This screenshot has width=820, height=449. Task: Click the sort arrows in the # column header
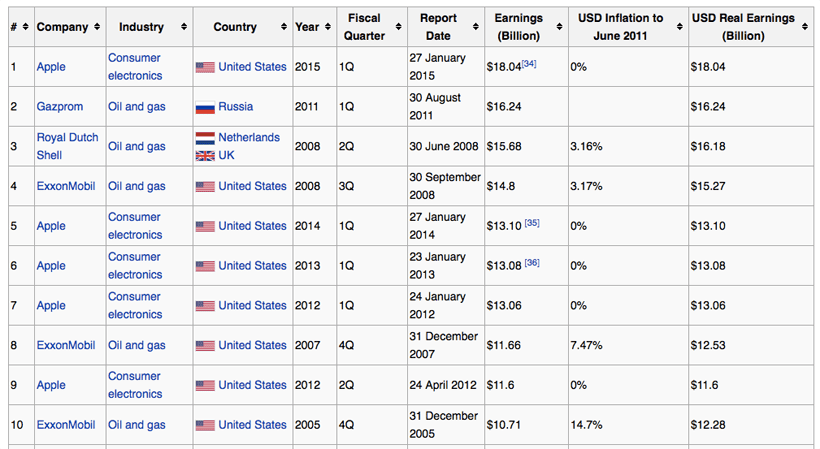[x=24, y=27]
